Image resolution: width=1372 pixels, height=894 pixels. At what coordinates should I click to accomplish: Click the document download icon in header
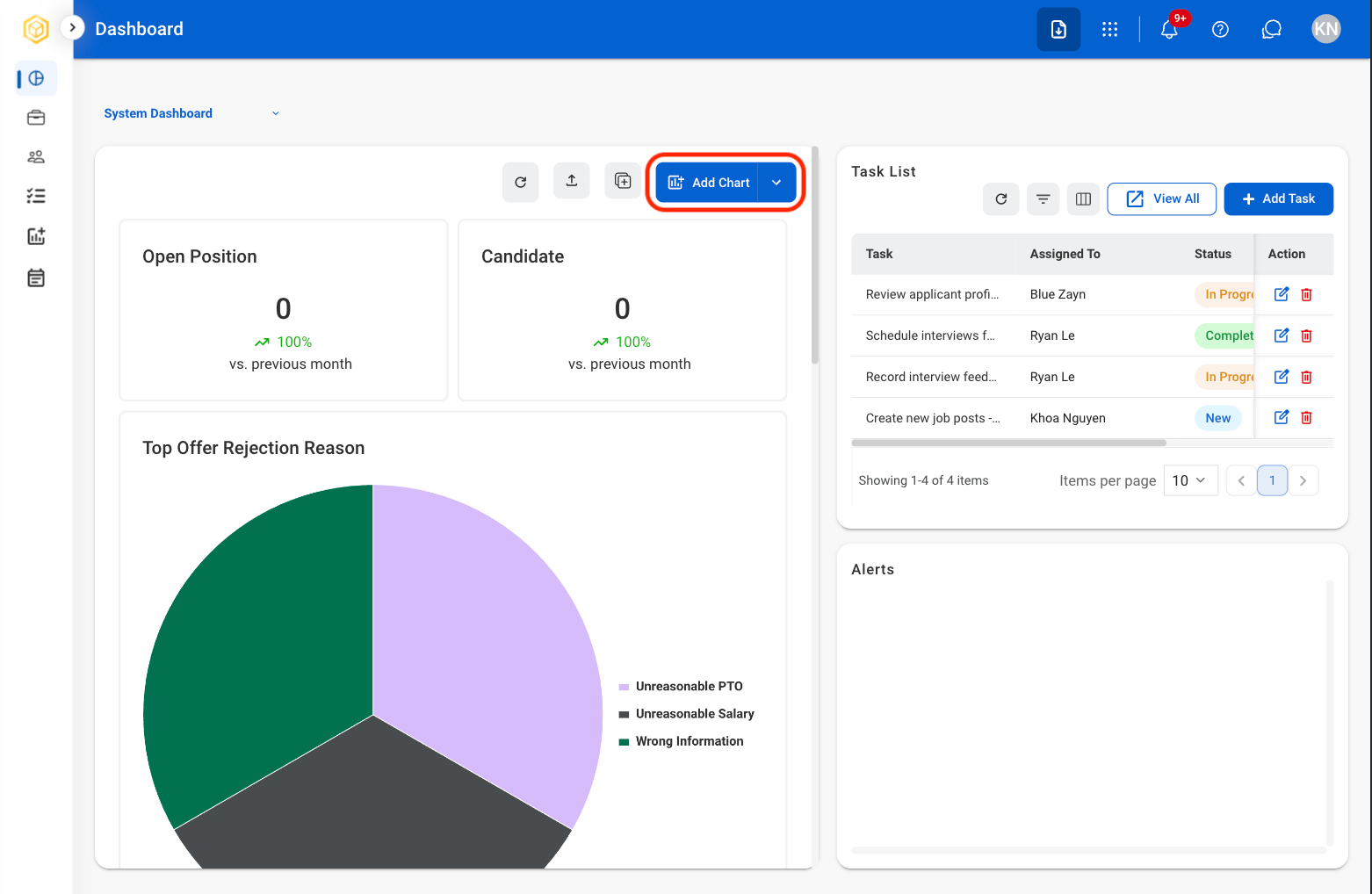click(1058, 29)
